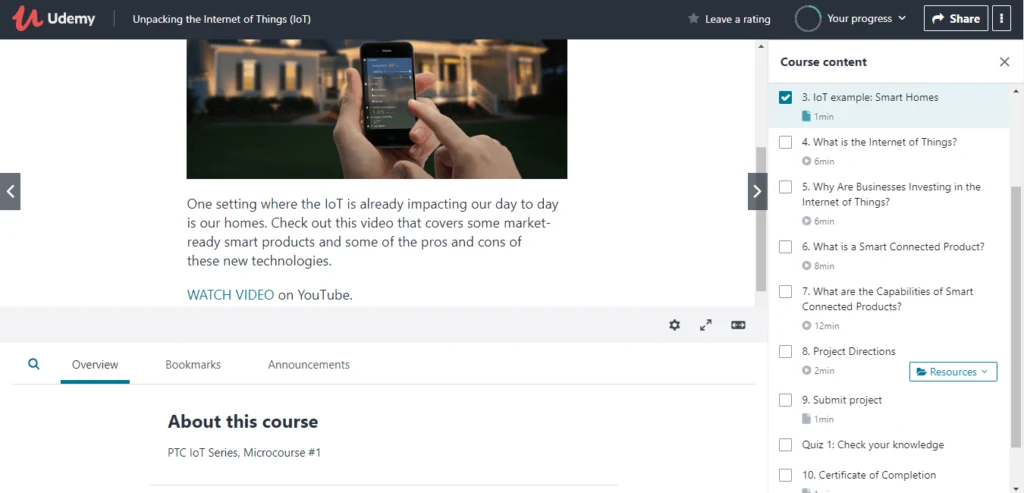Mark Project Directions as complete
Screen dimensions: 1024x493
pyautogui.click(x=786, y=351)
